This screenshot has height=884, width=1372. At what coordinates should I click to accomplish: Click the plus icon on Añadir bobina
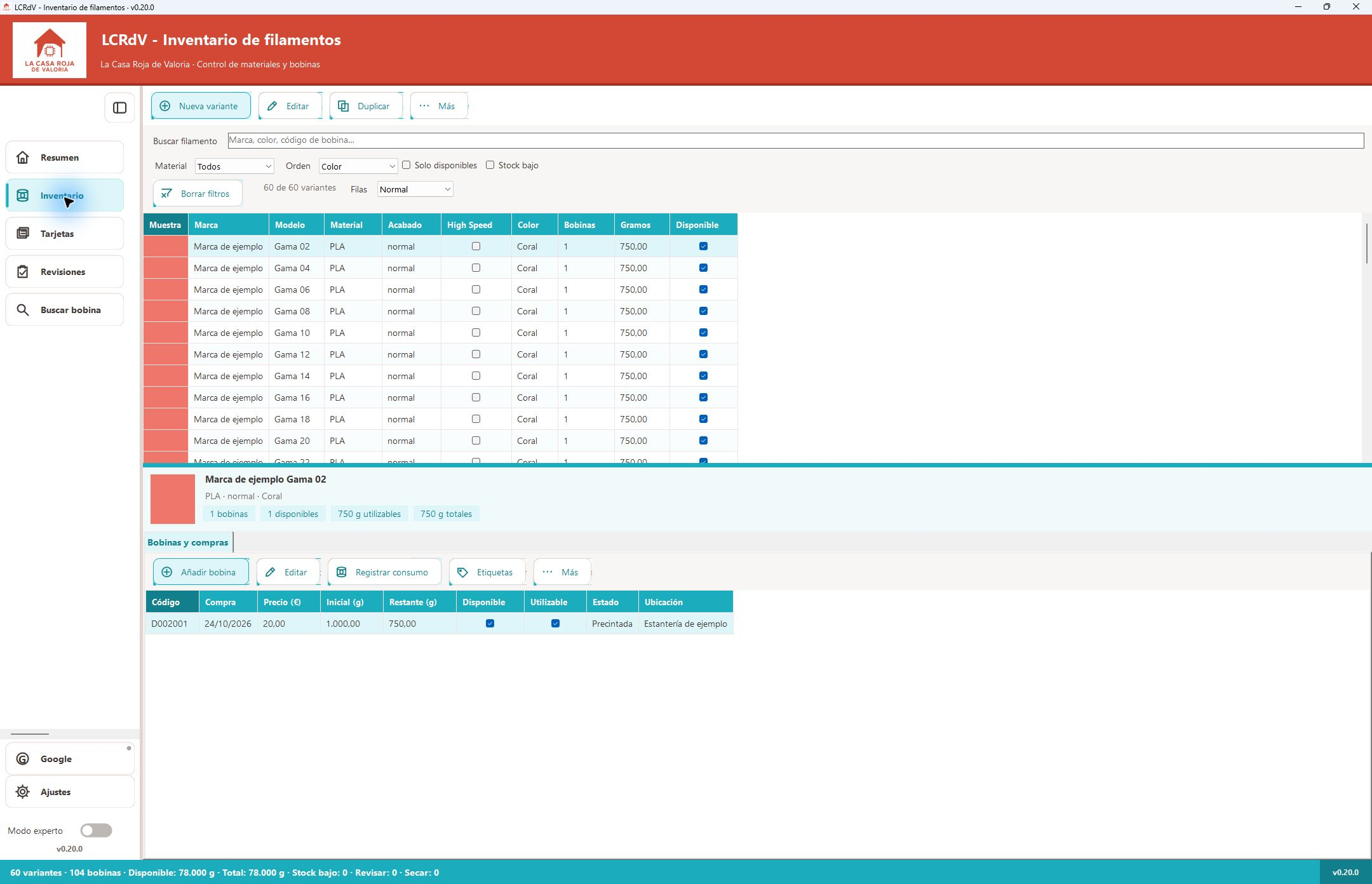pyautogui.click(x=167, y=572)
